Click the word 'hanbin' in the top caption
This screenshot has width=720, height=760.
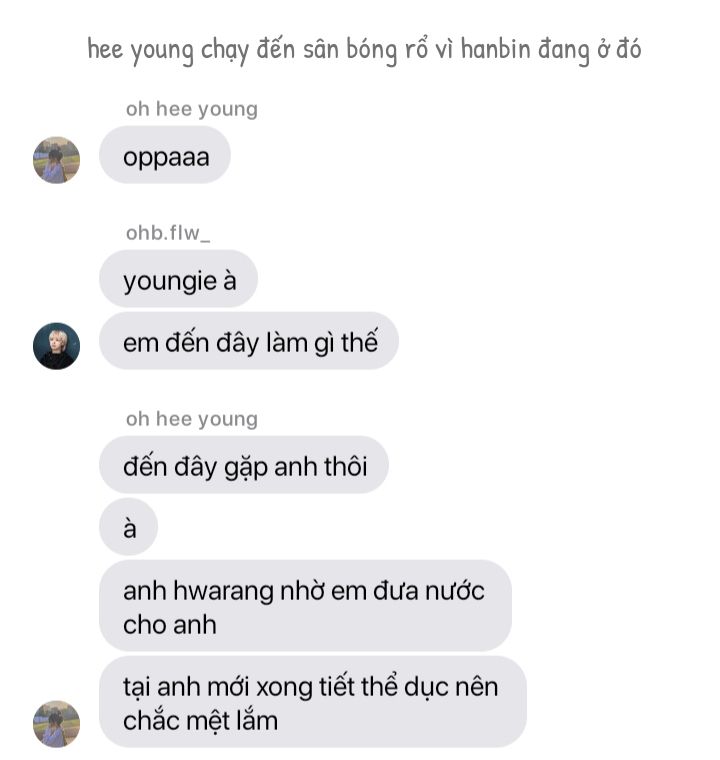pos(496,49)
